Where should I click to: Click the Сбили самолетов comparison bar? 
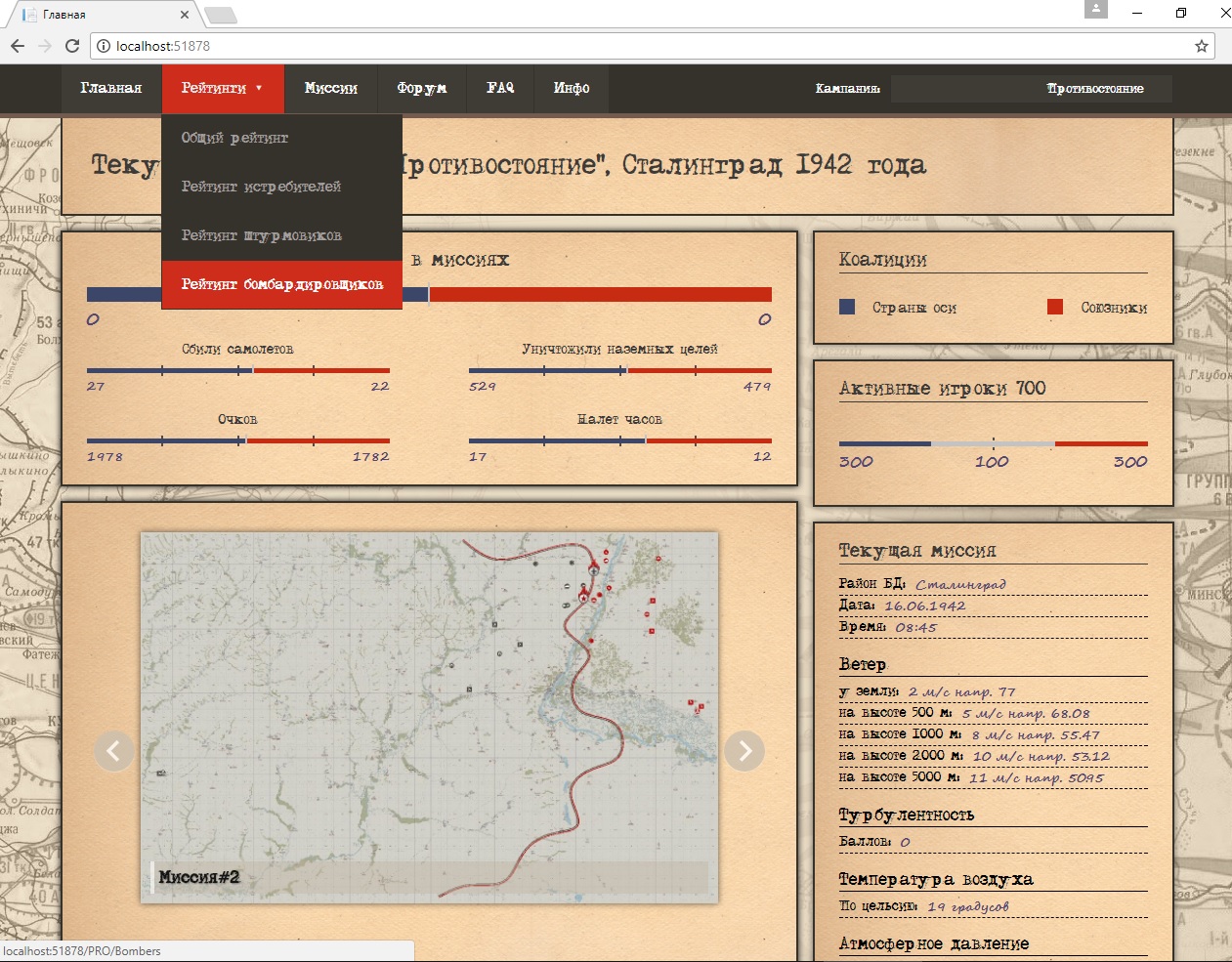[238, 370]
